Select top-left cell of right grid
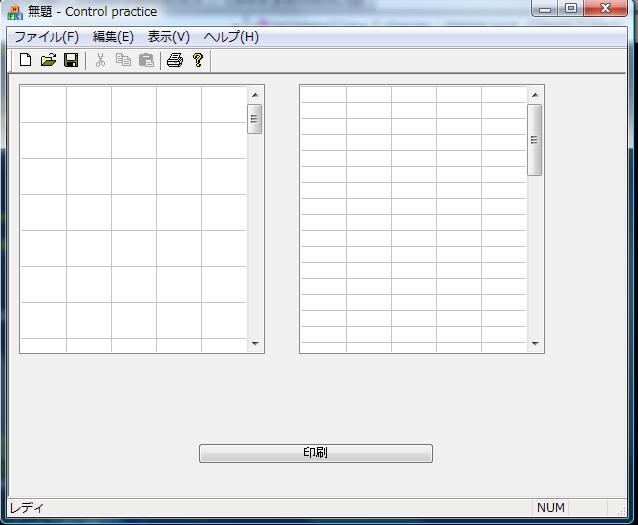638x525 pixels. click(324, 94)
